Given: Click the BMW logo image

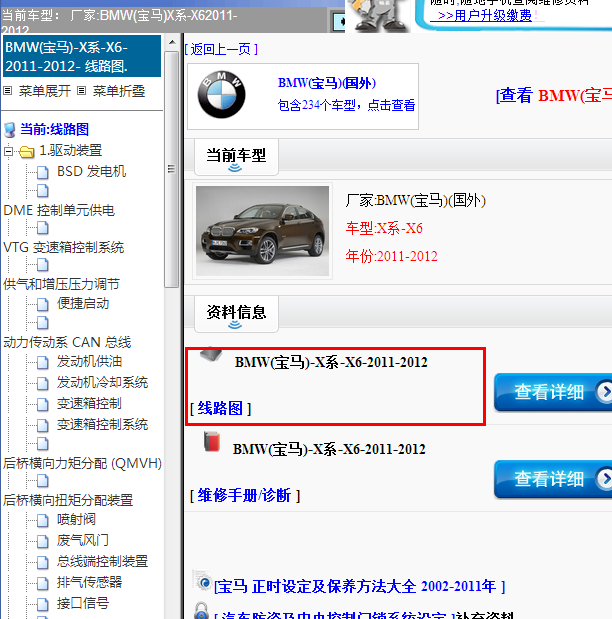Looking at the screenshot, I should point(222,95).
